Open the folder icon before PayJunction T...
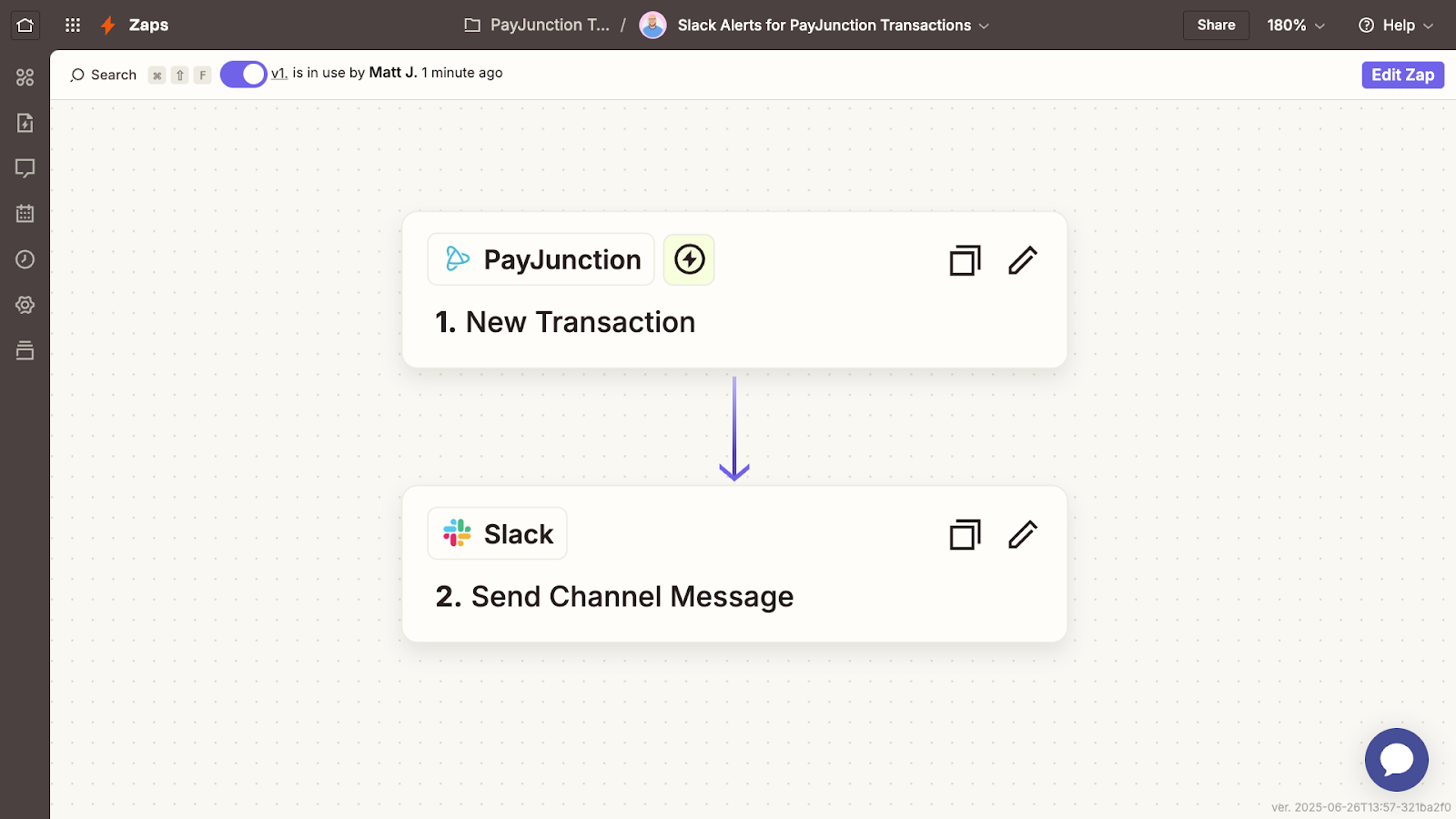The height and width of the screenshot is (819, 1456). coord(471,25)
